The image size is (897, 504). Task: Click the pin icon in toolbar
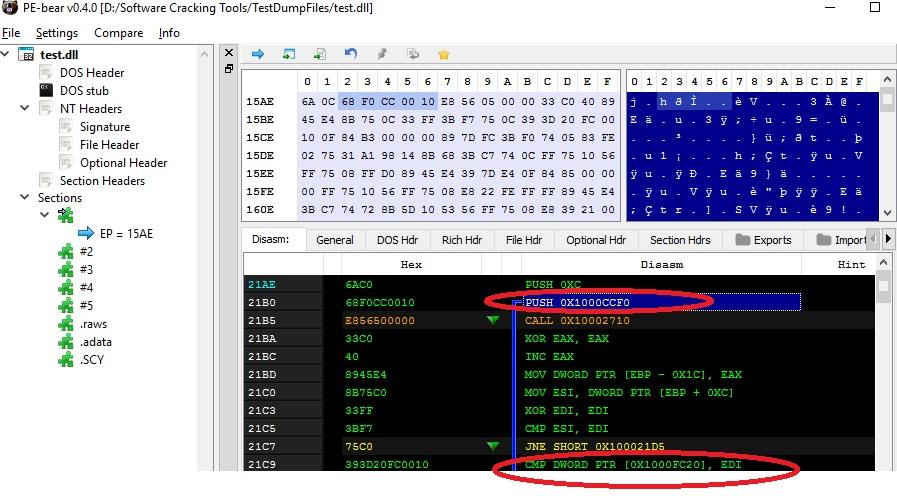click(381, 54)
